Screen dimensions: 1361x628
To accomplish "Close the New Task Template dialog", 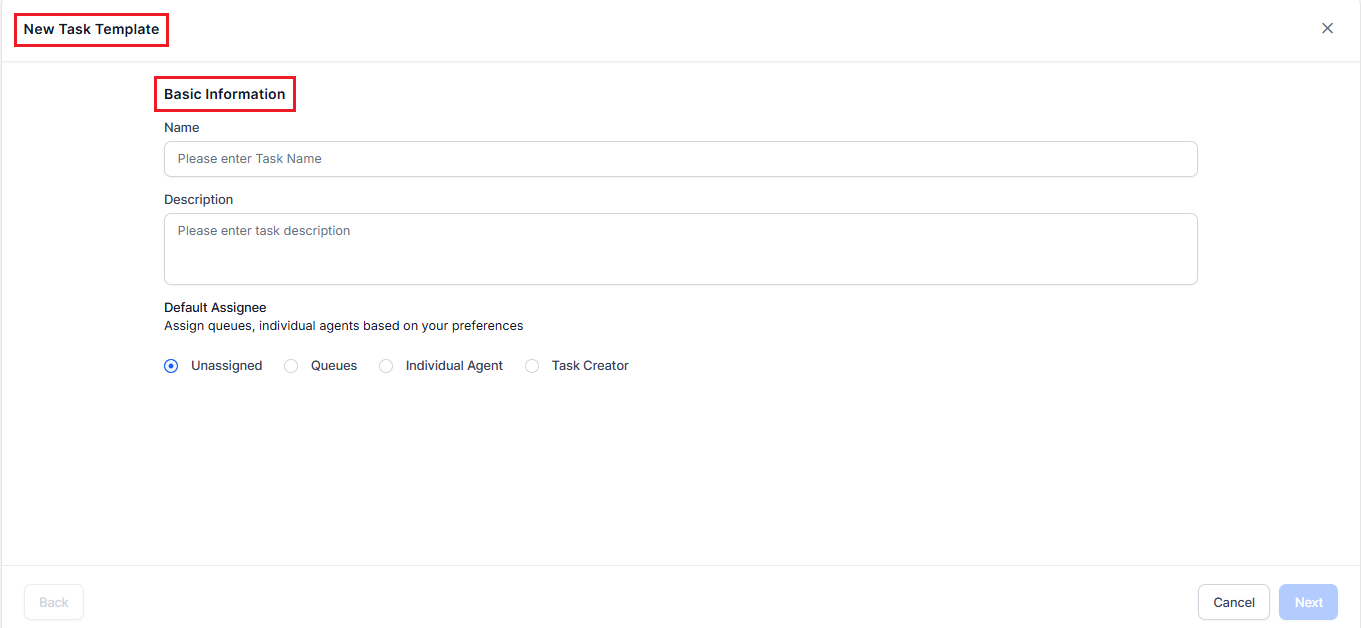I will click(x=1327, y=28).
